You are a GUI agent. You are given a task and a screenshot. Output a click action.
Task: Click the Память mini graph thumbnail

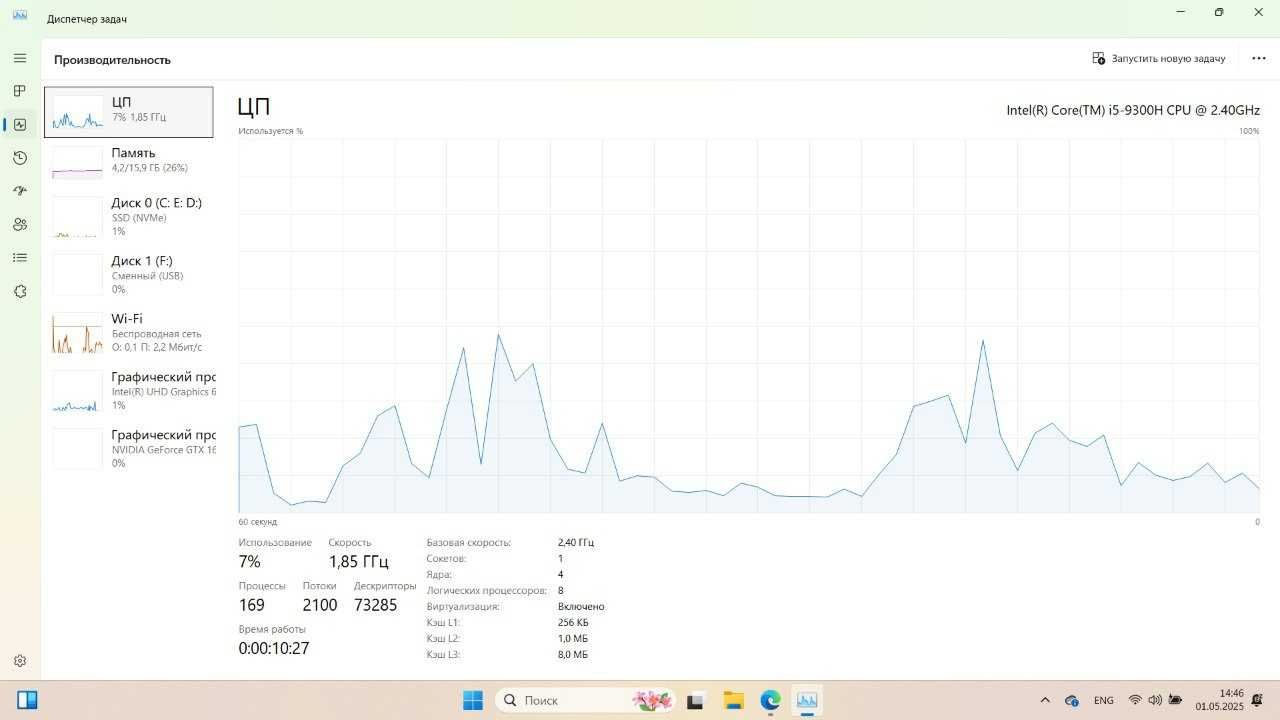point(77,162)
